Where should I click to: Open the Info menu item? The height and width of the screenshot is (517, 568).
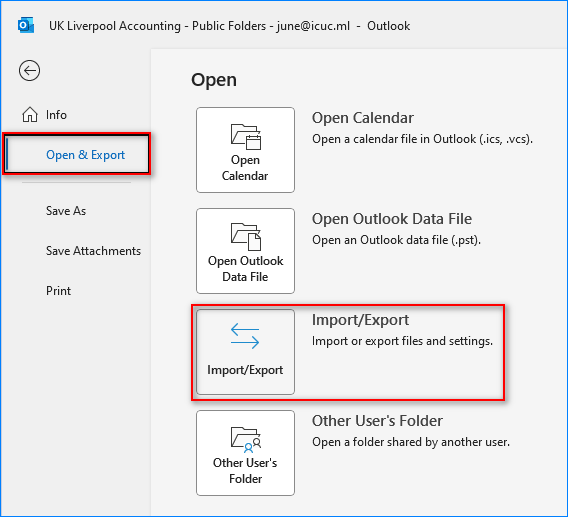(56, 115)
